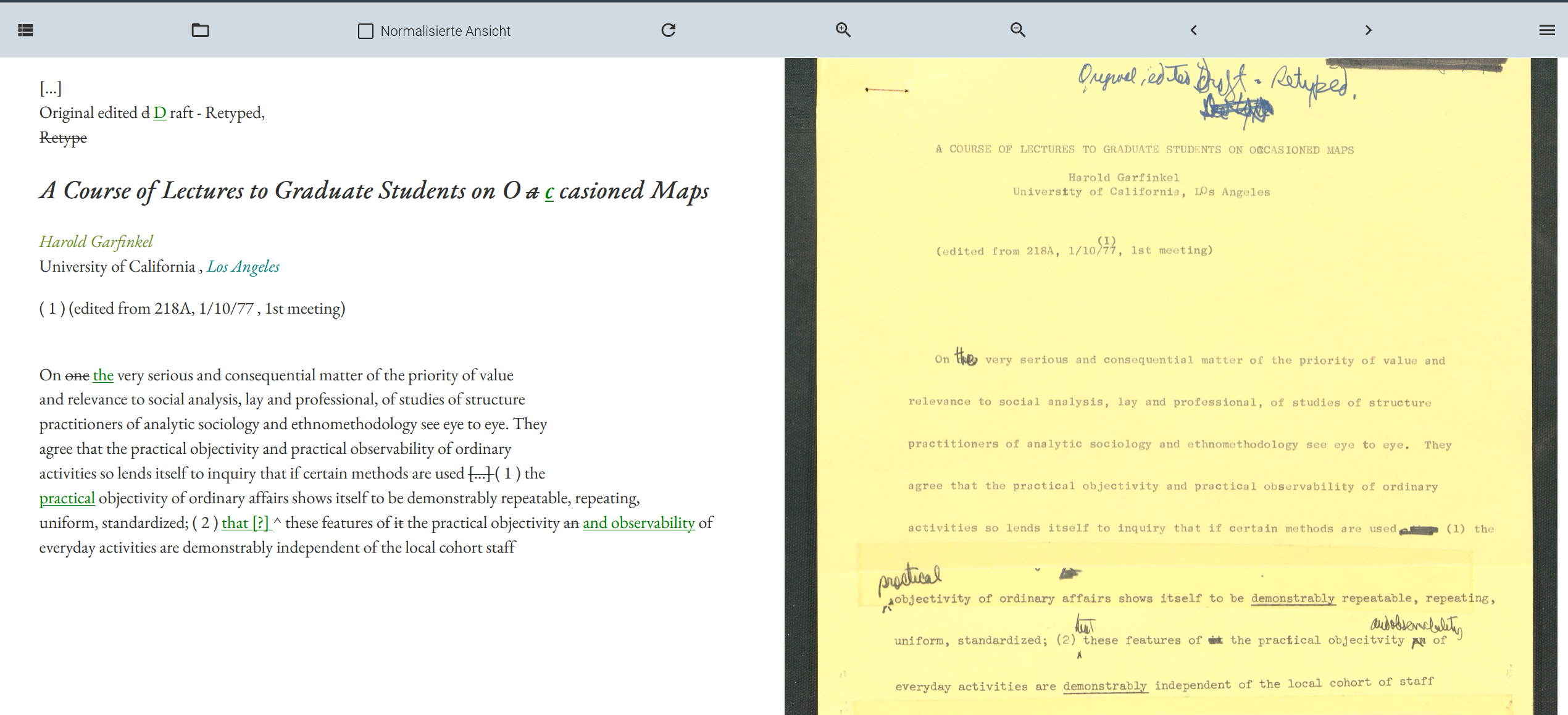The width and height of the screenshot is (1568, 715).
Task: Enable the Normalisierte Ansicht checkbox
Action: point(365,31)
